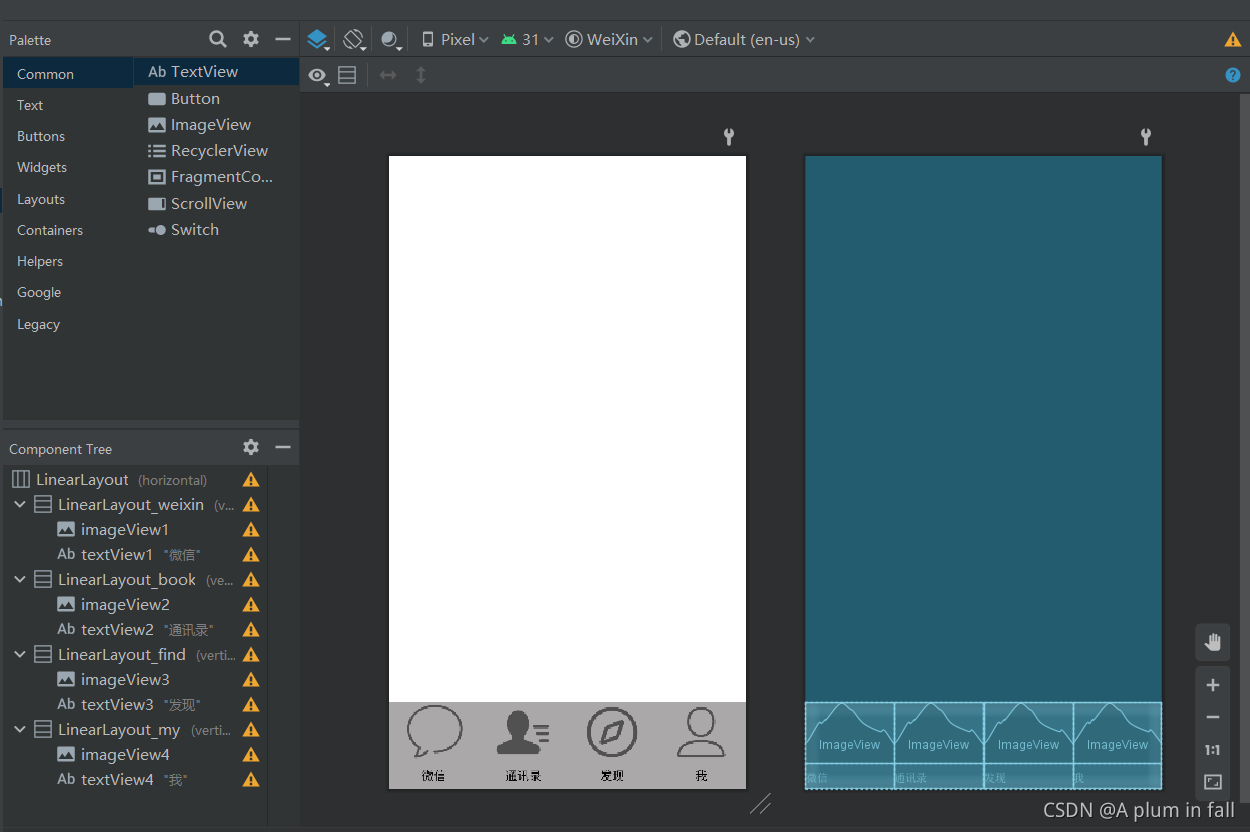
Task: Click the chat bubble icon in design preview
Action: point(434,731)
